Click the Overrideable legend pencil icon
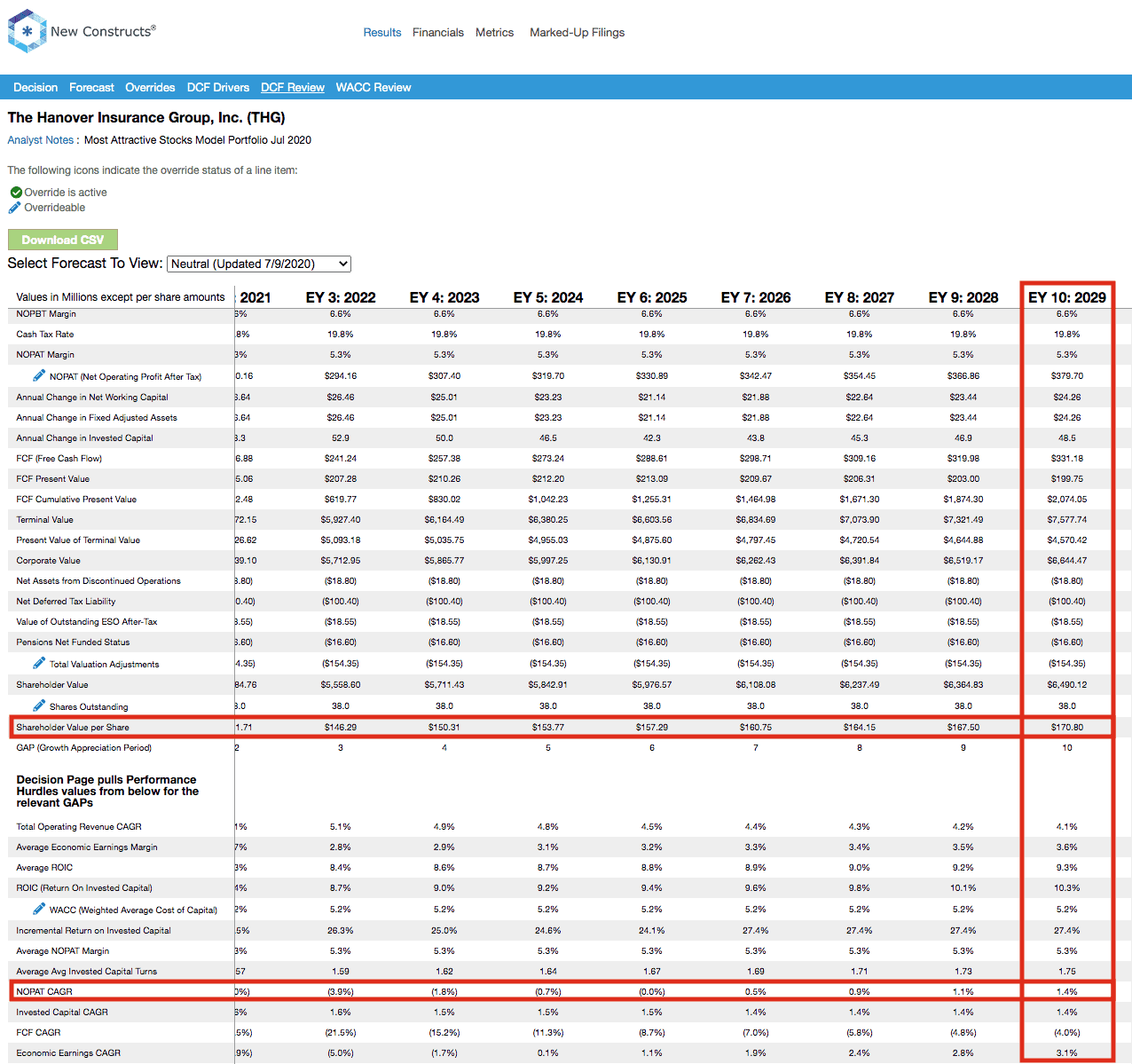The height and width of the screenshot is (1064, 1132). 14,208
